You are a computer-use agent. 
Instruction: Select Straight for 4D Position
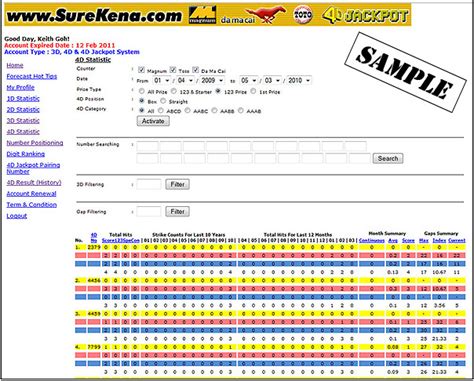point(163,101)
